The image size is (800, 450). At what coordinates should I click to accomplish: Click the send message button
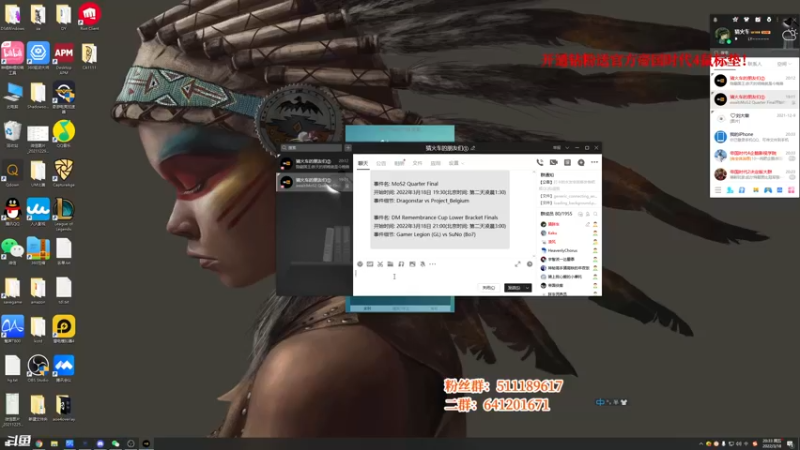514,288
